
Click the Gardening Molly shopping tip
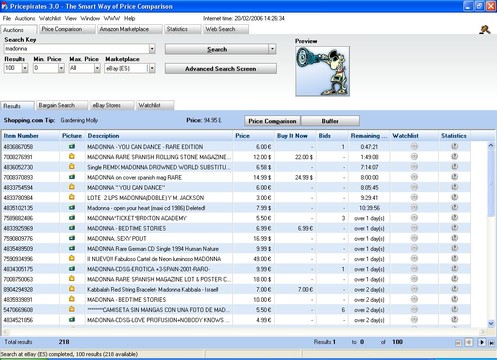pyautogui.click(x=79, y=120)
